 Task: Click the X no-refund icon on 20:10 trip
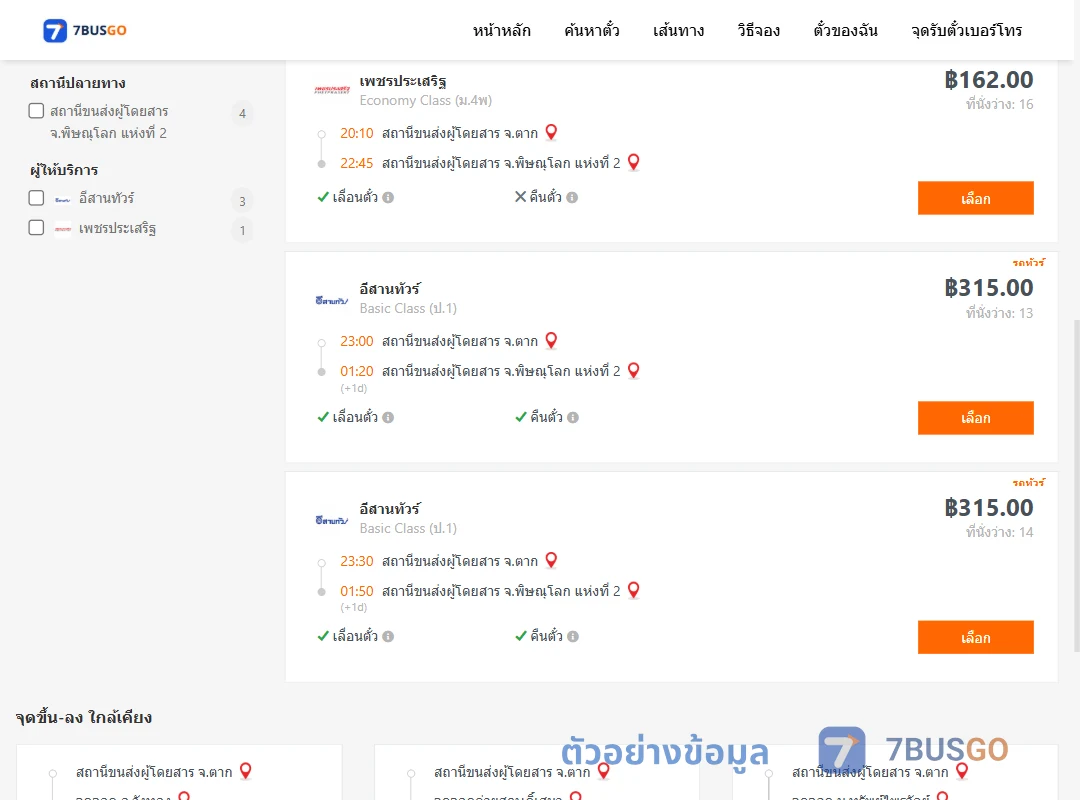tap(521, 197)
